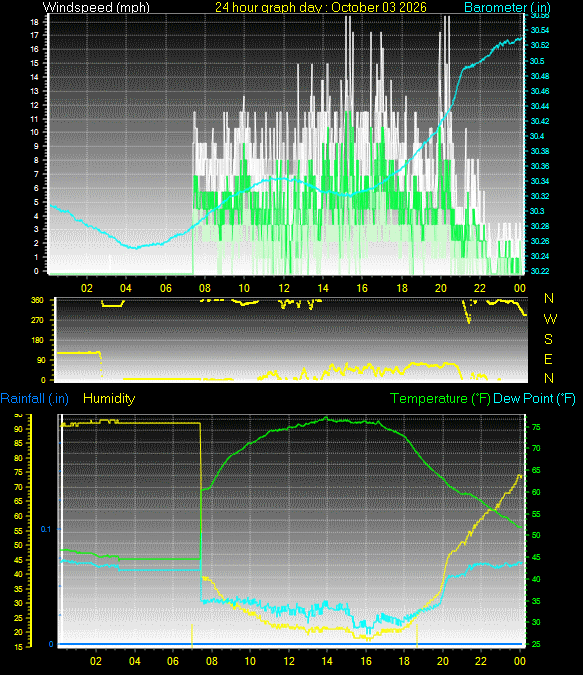Image resolution: width=583 pixels, height=675 pixels.
Task: Click the "30.48" barometer axis value
Action: (540, 76)
